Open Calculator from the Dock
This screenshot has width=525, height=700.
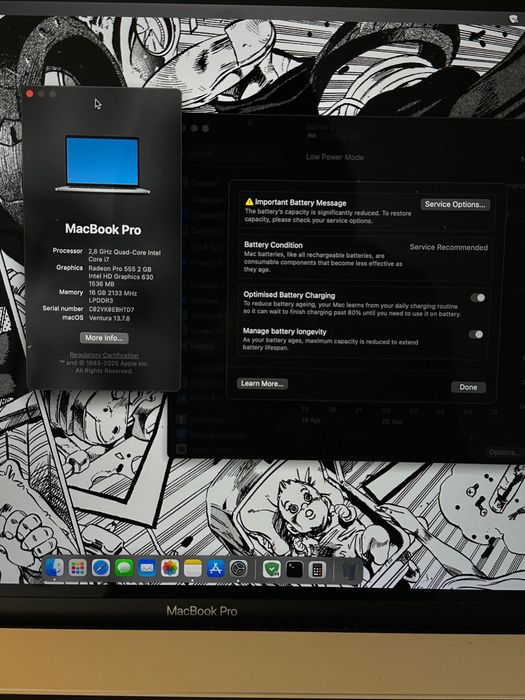317,570
